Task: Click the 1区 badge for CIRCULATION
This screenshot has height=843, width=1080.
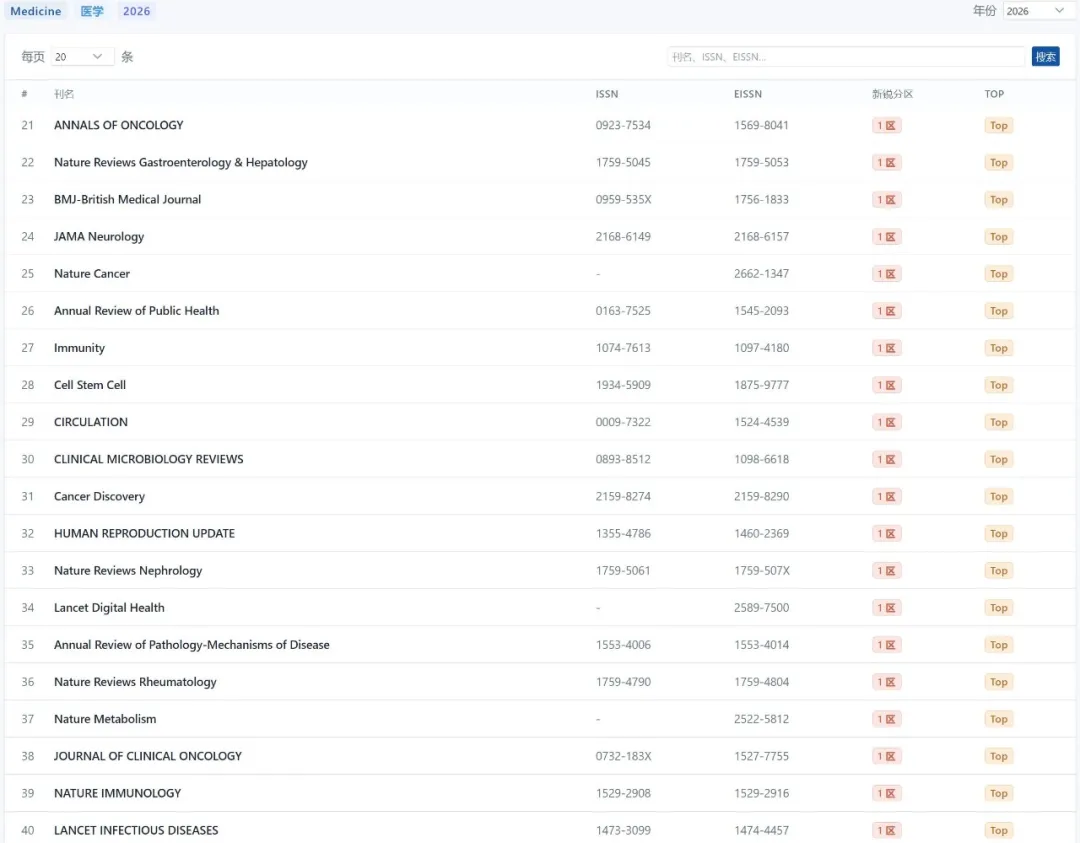Action: (x=887, y=422)
